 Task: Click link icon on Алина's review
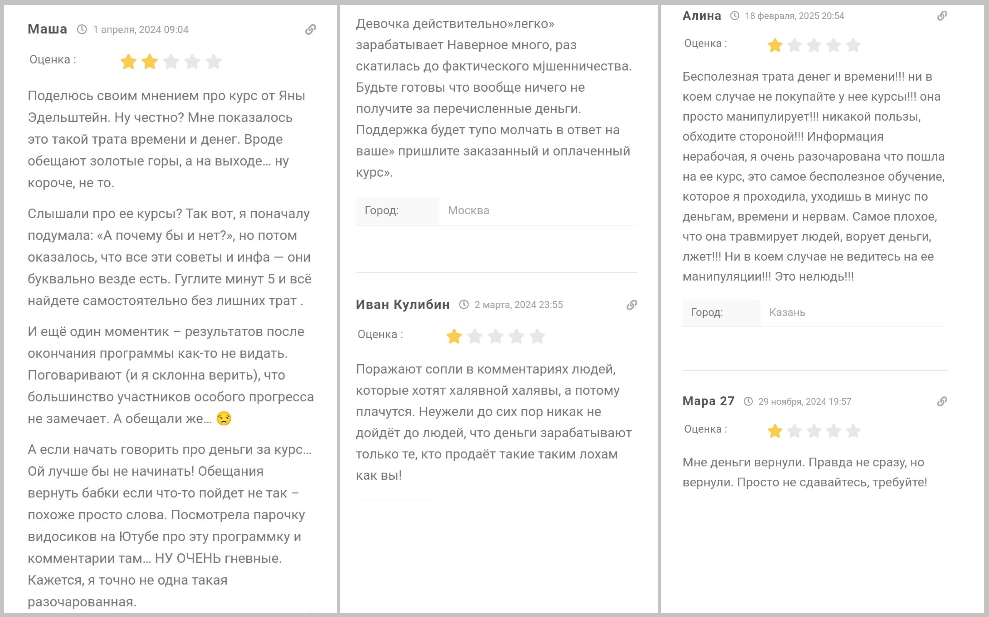tap(942, 16)
